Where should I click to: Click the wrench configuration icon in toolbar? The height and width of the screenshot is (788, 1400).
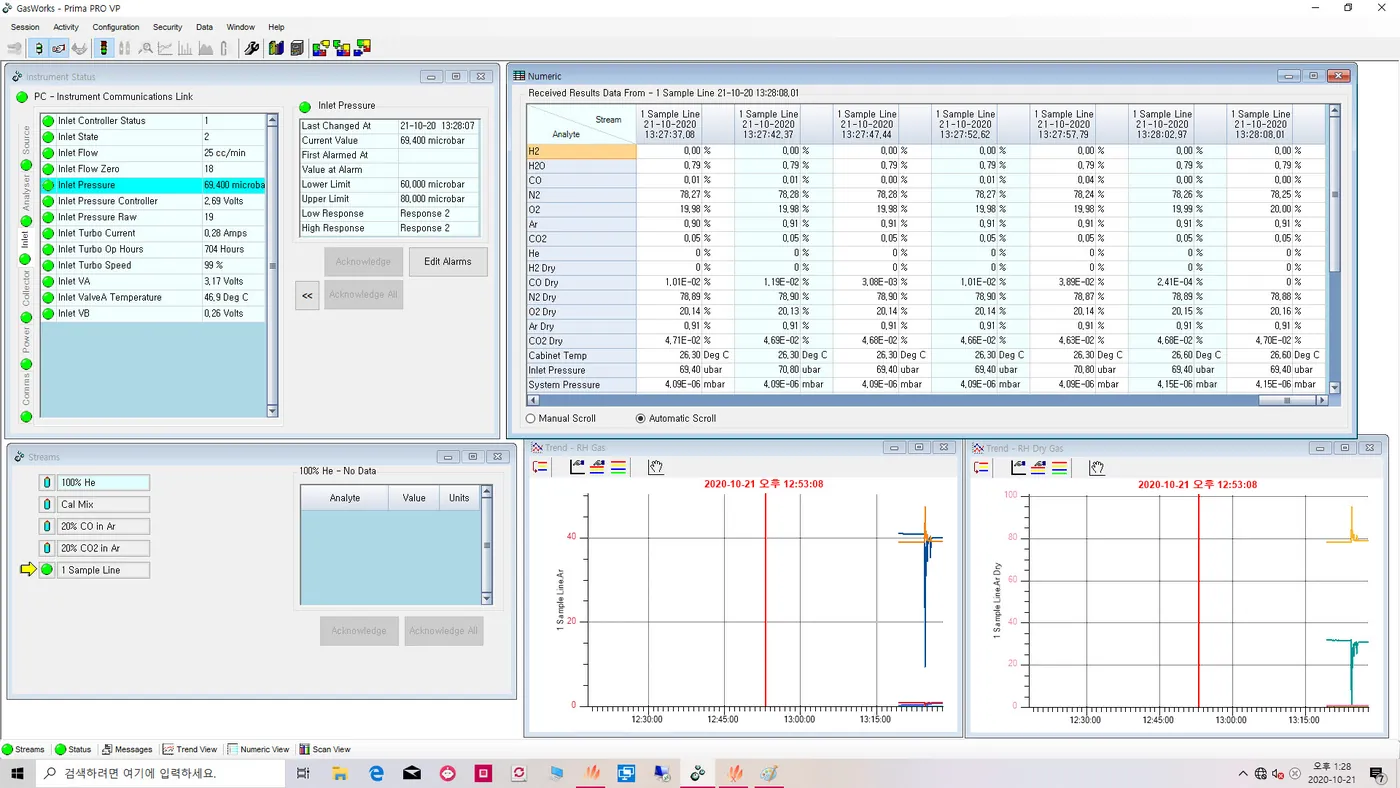coord(251,48)
